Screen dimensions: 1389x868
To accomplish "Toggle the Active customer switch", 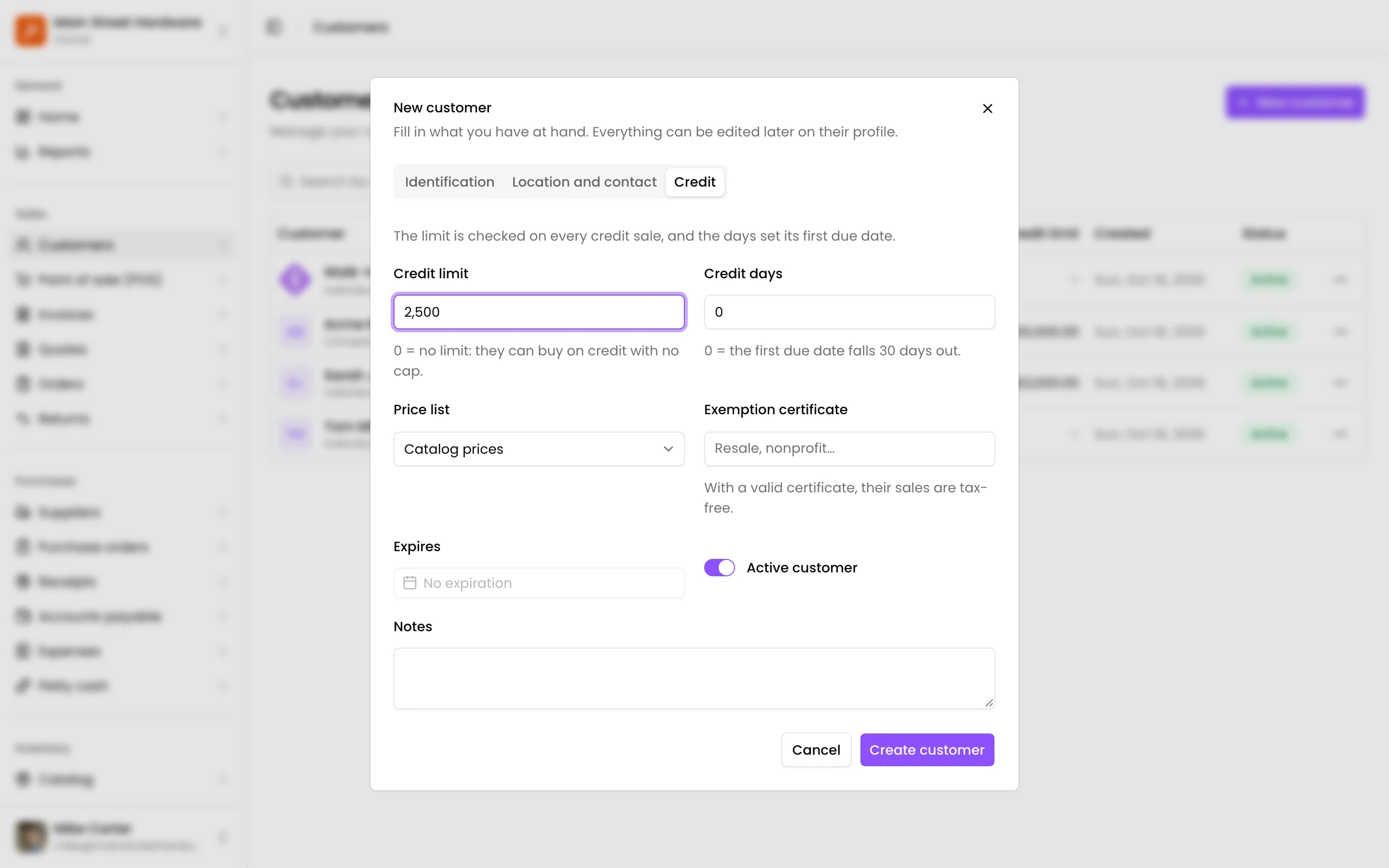I will coord(719,567).
